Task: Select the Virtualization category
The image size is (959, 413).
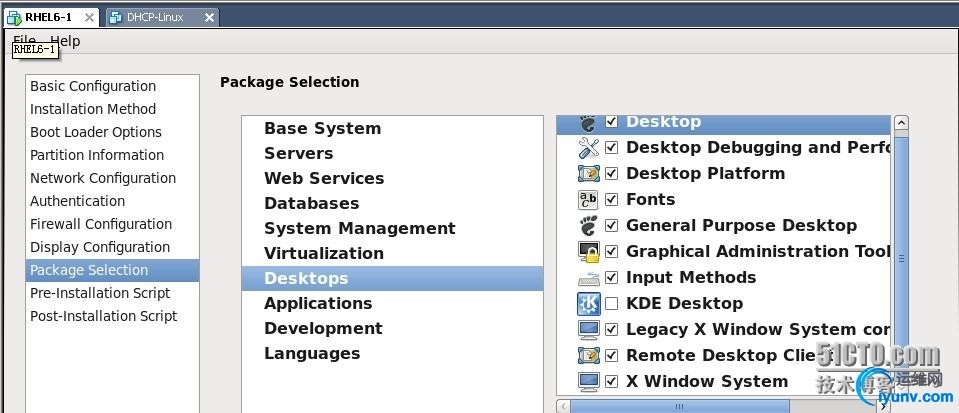Action: coord(392,253)
